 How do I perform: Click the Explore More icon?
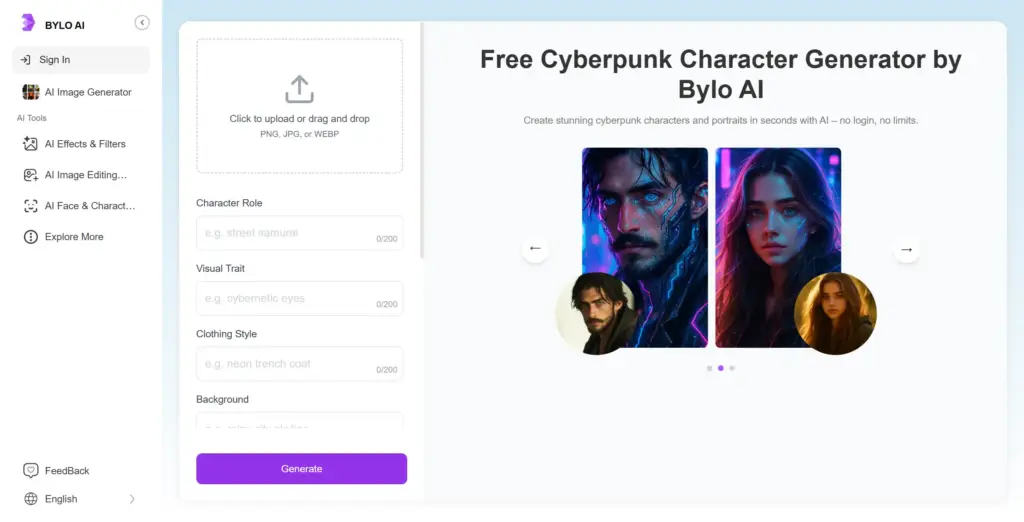click(31, 237)
